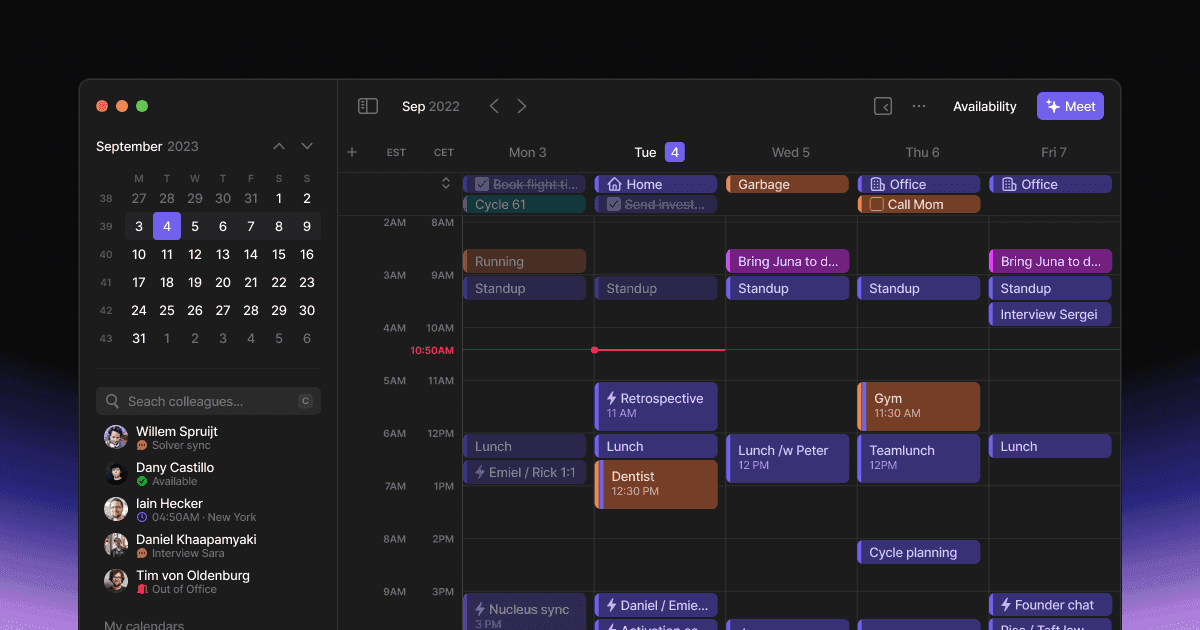
Task: Select the Tue 4 day header
Action: pos(660,152)
